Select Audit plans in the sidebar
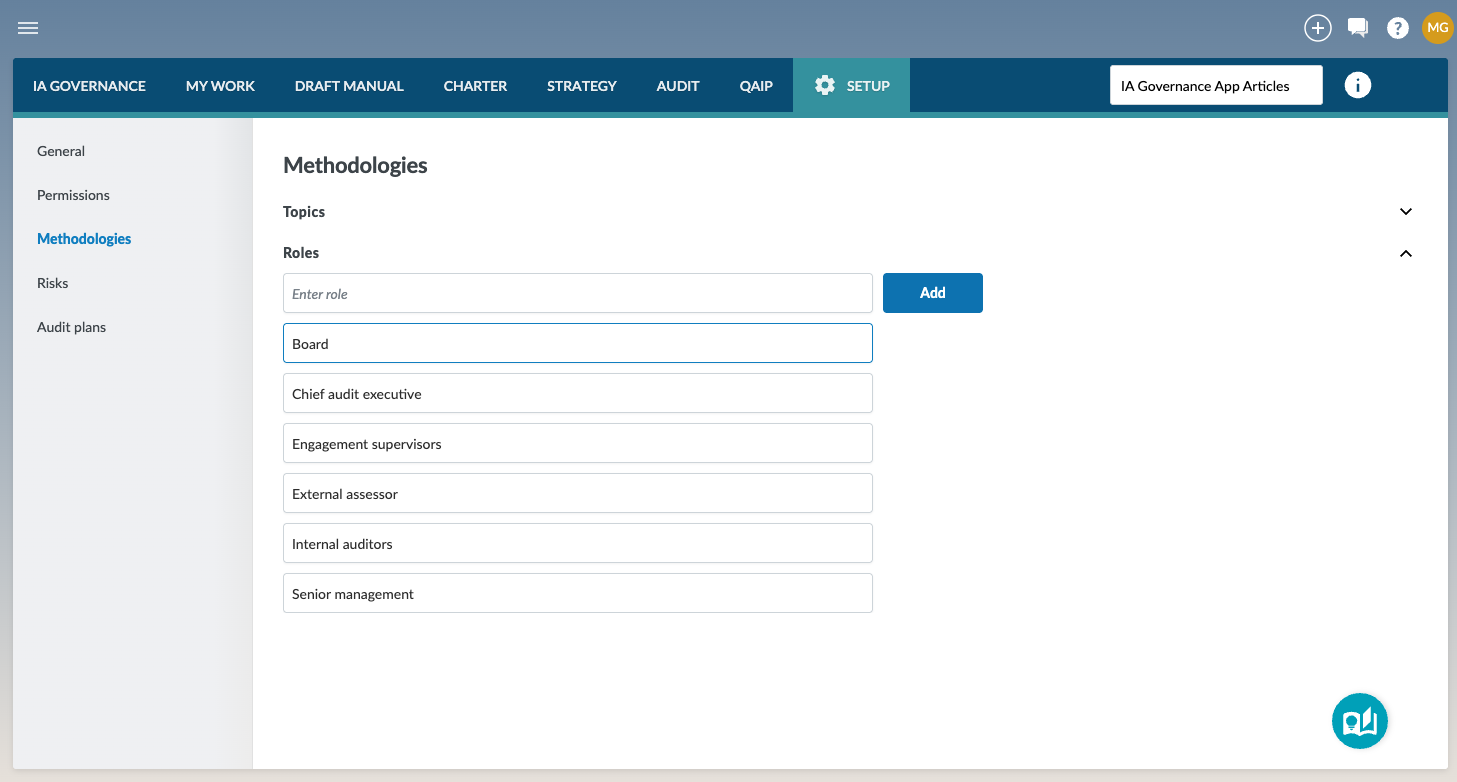 tap(71, 327)
